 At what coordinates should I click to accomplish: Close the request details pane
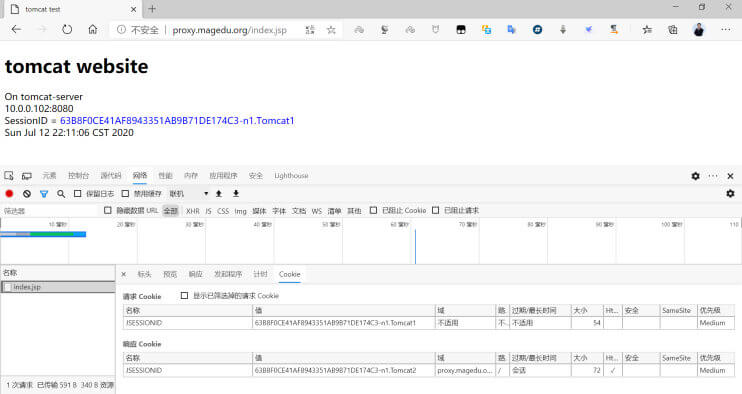coord(124,274)
